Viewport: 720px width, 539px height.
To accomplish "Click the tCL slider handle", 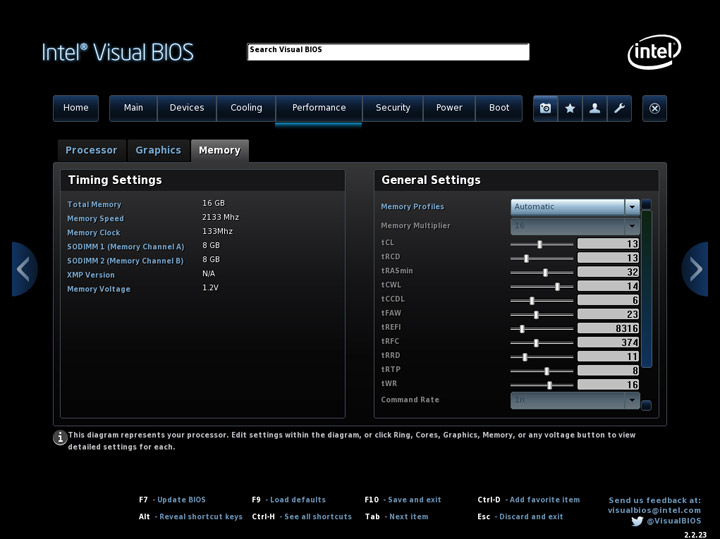I will [x=540, y=244].
